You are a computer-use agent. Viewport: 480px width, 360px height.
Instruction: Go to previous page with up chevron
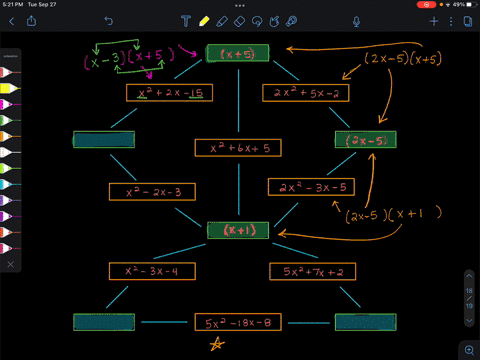(469, 276)
